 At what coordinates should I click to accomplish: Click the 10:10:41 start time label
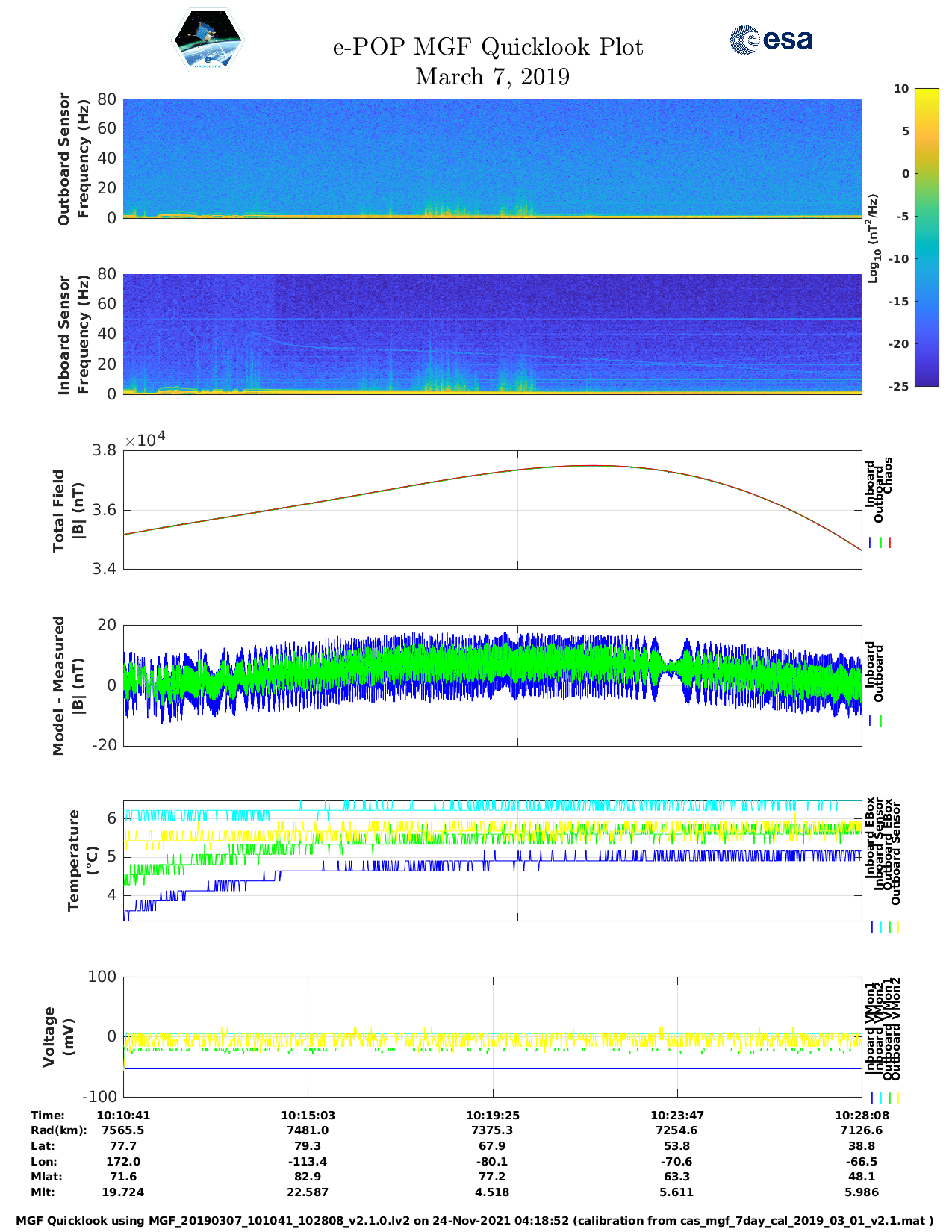123,1115
